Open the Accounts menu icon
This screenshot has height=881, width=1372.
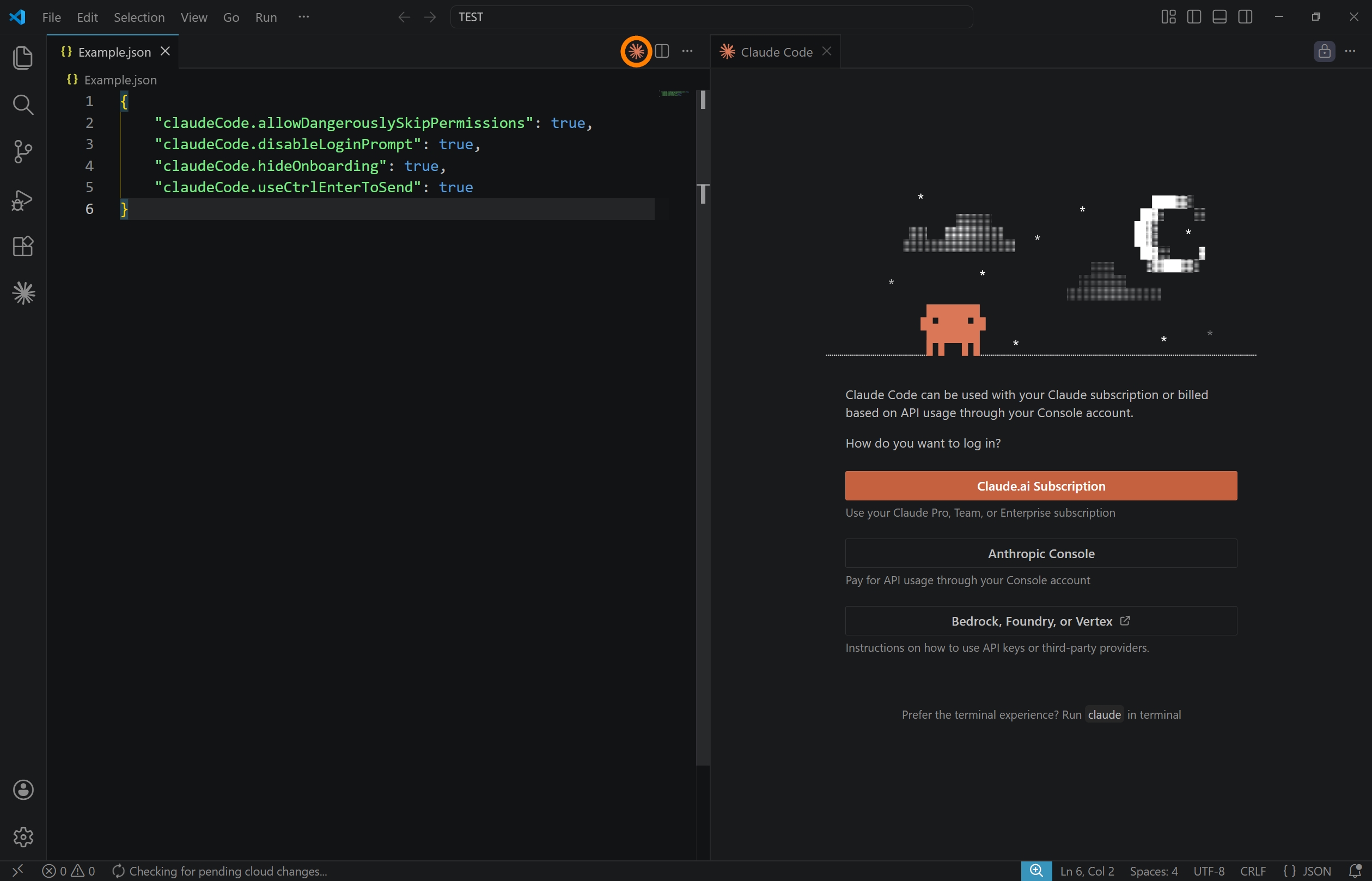23,790
